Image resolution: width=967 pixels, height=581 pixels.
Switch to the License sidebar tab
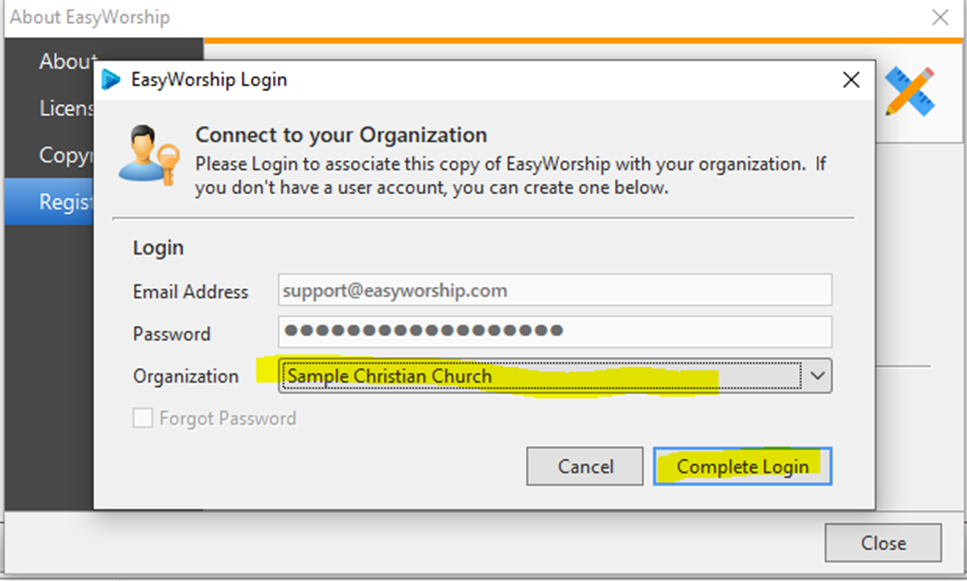point(65,108)
